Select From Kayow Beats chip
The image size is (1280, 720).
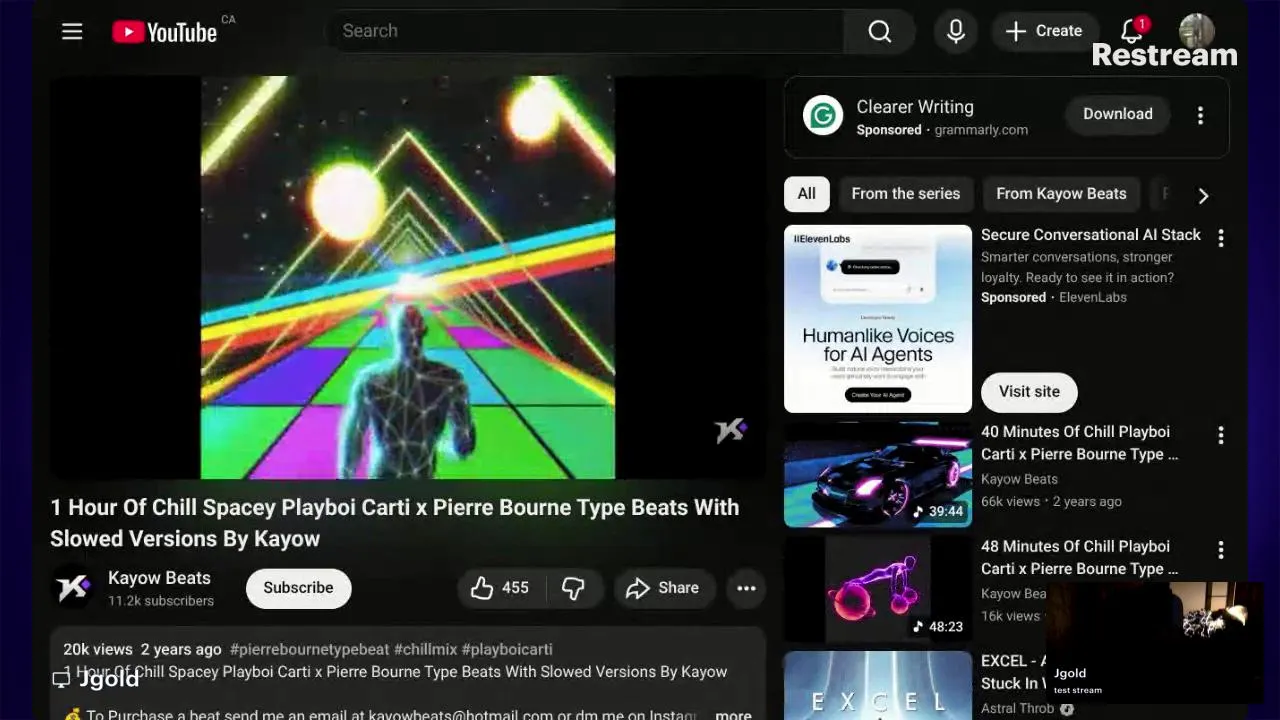(1061, 194)
